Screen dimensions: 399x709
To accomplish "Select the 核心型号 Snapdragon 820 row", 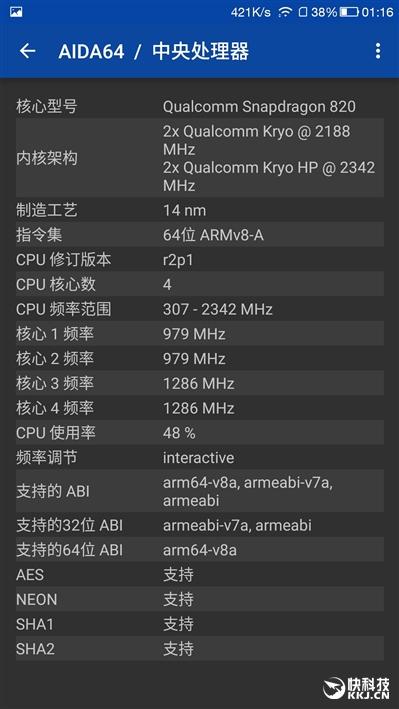I will click(x=200, y=107).
